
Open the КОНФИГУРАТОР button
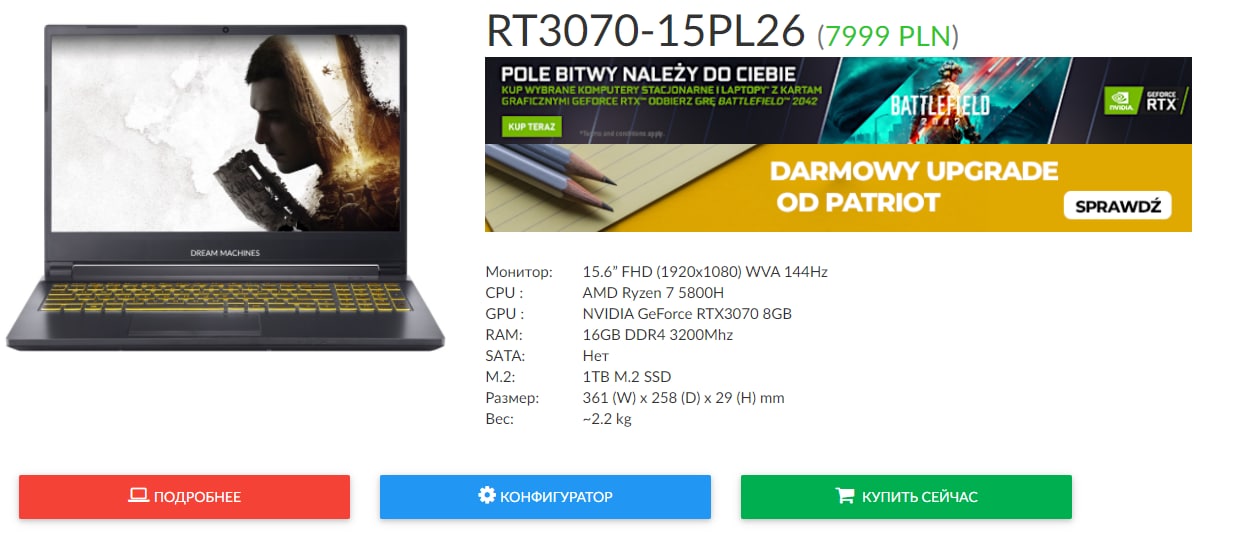pyautogui.click(x=545, y=497)
